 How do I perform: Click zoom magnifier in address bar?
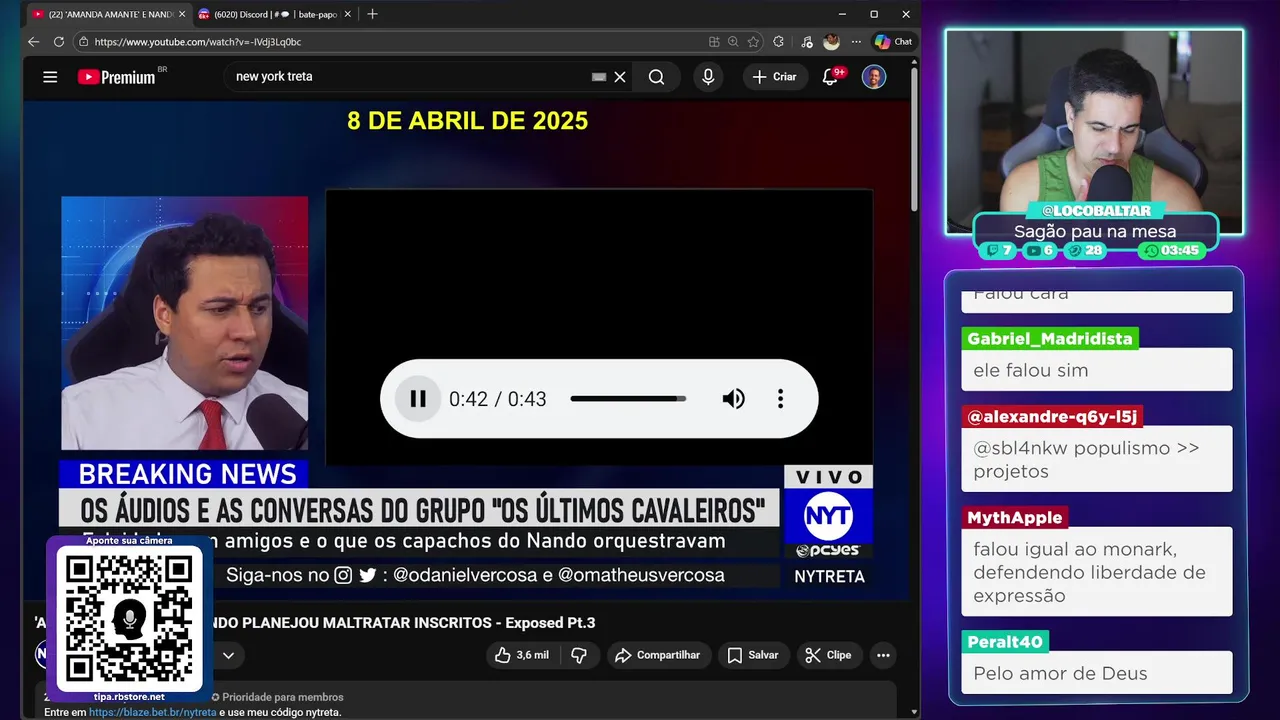(x=733, y=42)
